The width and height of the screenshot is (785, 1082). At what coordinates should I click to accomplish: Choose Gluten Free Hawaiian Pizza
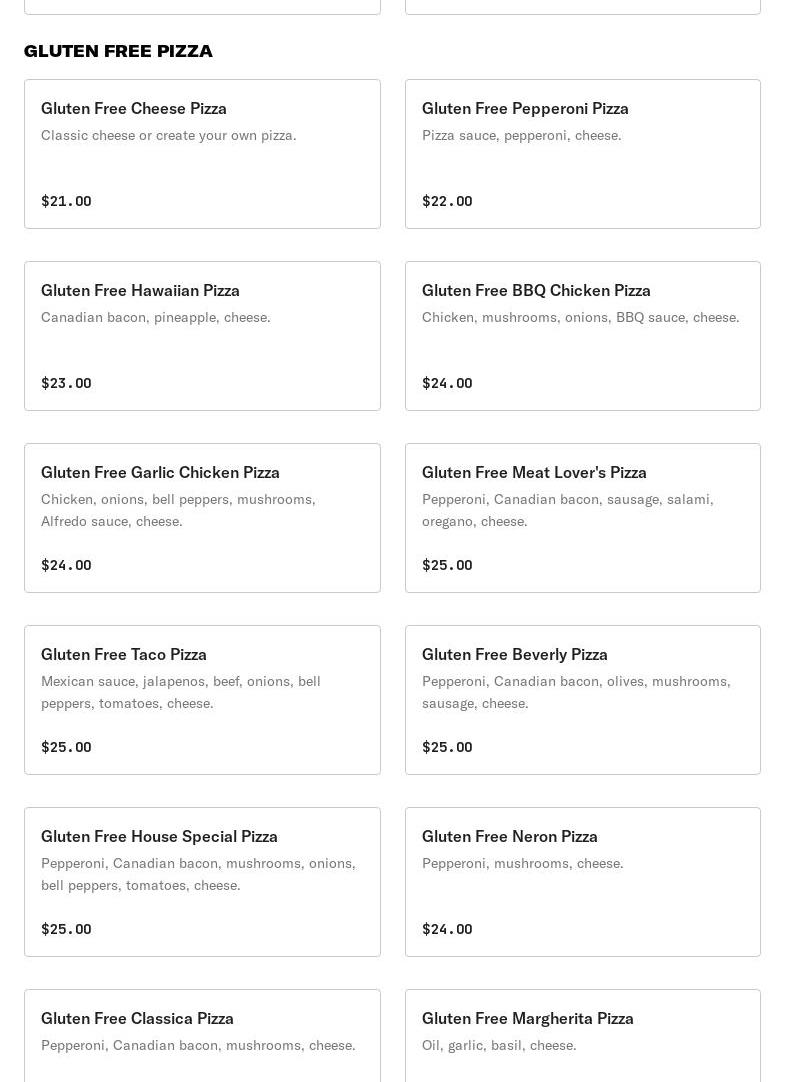[202, 336]
